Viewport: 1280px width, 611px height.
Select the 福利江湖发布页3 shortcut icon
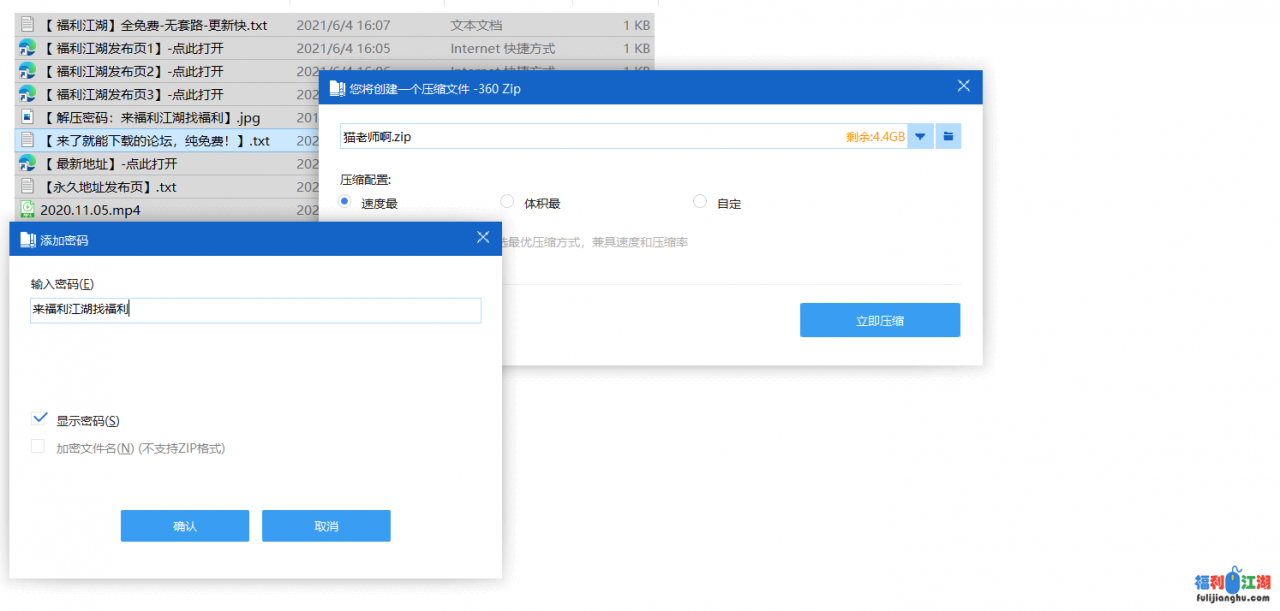[x=28, y=94]
